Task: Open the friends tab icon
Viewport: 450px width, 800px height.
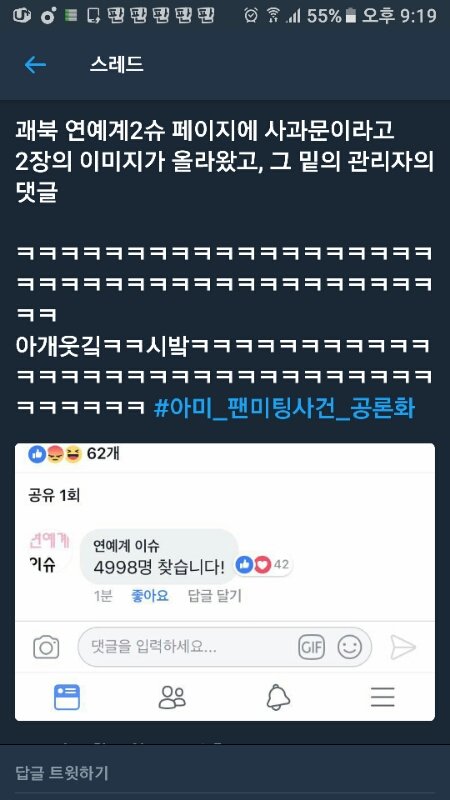Action: point(172,697)
